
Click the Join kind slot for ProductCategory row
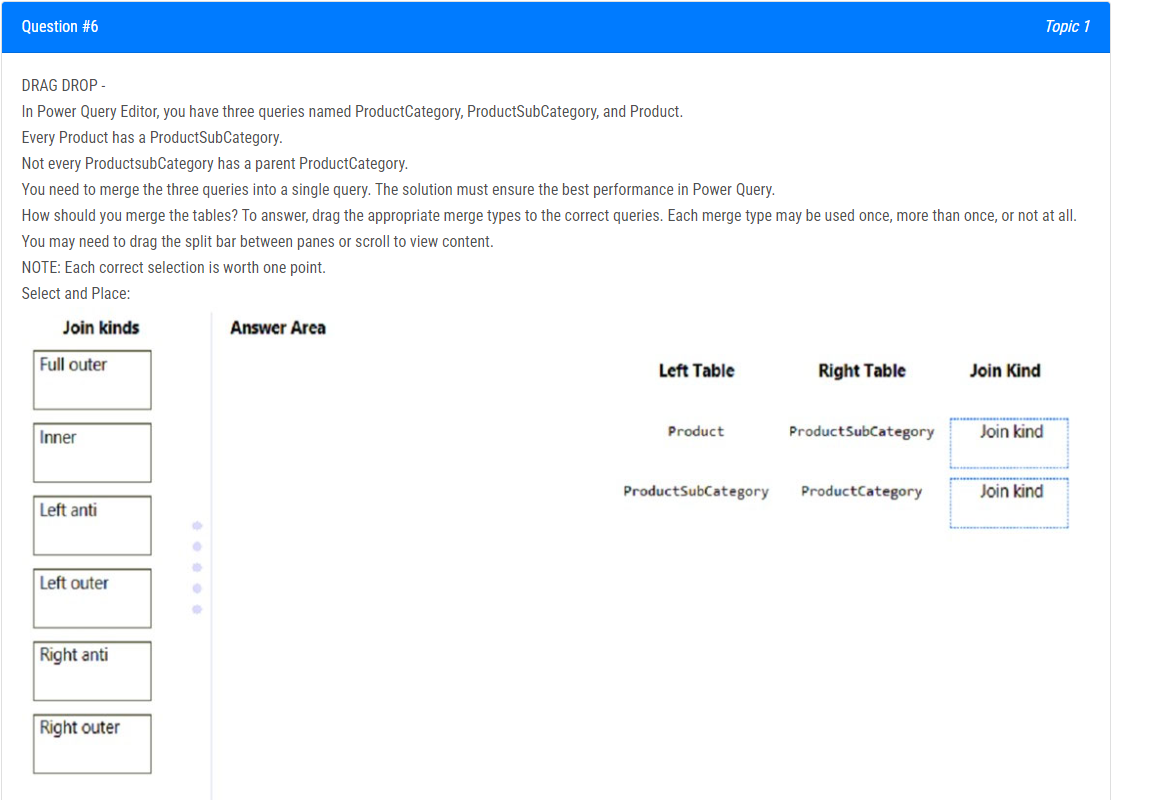tap(1009, 503)
